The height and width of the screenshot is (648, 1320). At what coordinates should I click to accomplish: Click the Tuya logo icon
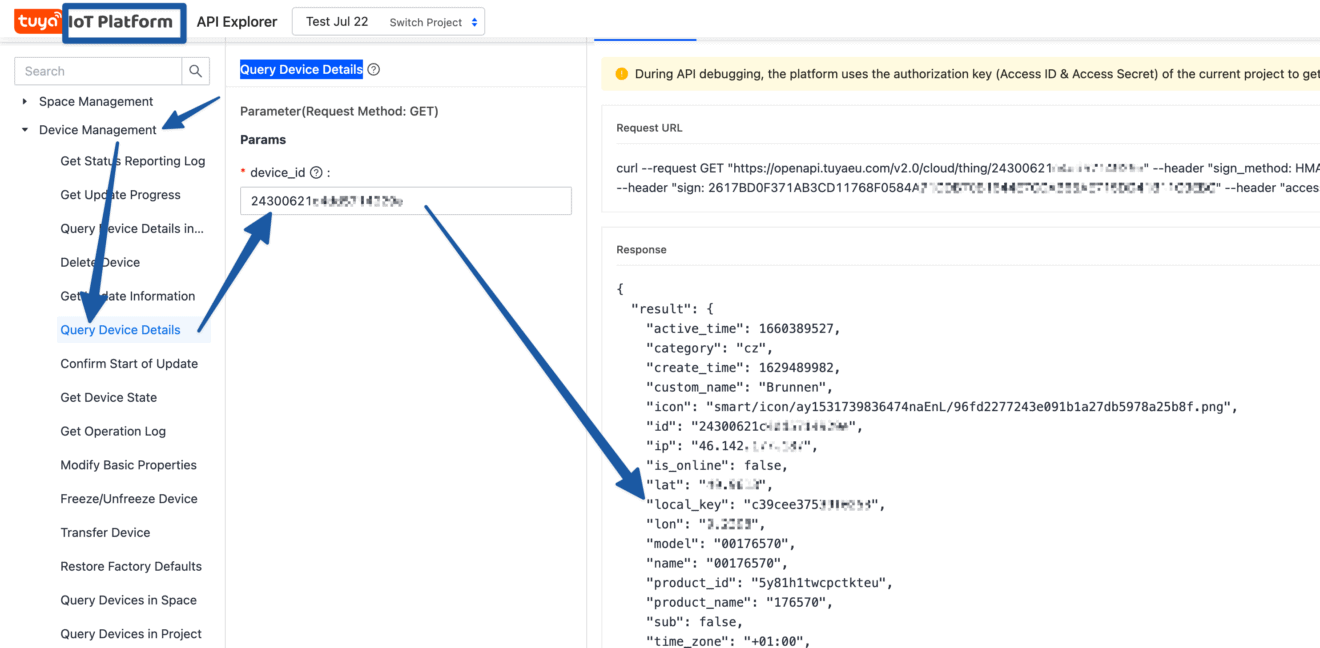38,22
